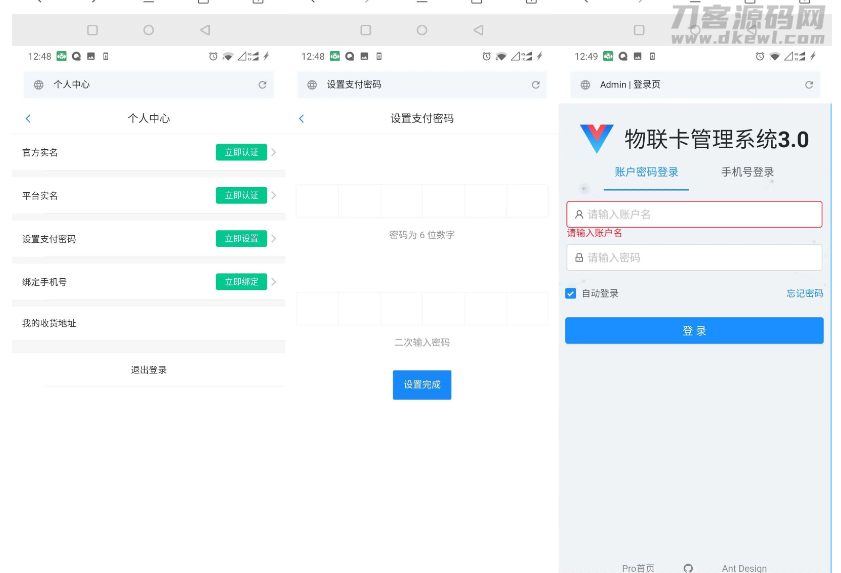Open 我的收货地址 row
Viewport: 841px width, 573px height.
pyautogui.click(x=149, y=323)
